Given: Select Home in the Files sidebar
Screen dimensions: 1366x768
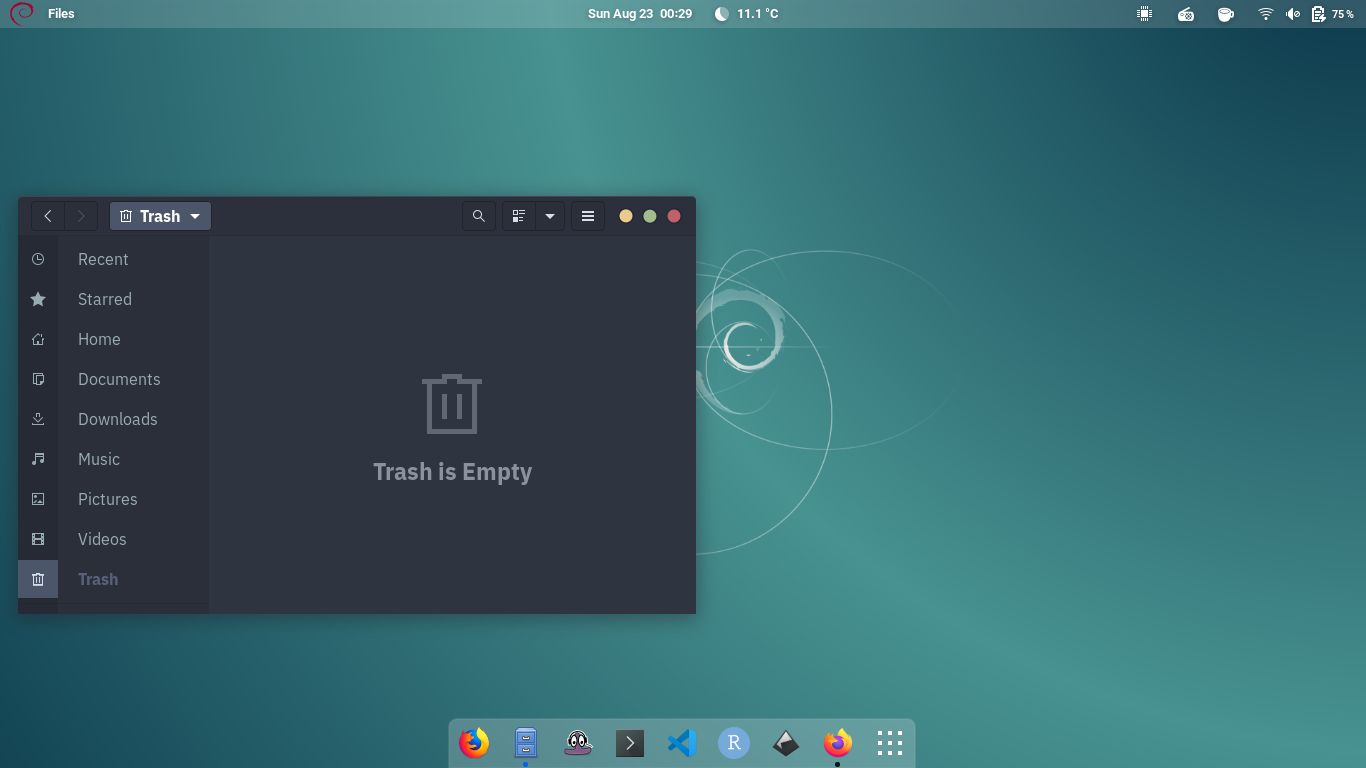Looking at the screenshot, I should (x=99, y=339).
